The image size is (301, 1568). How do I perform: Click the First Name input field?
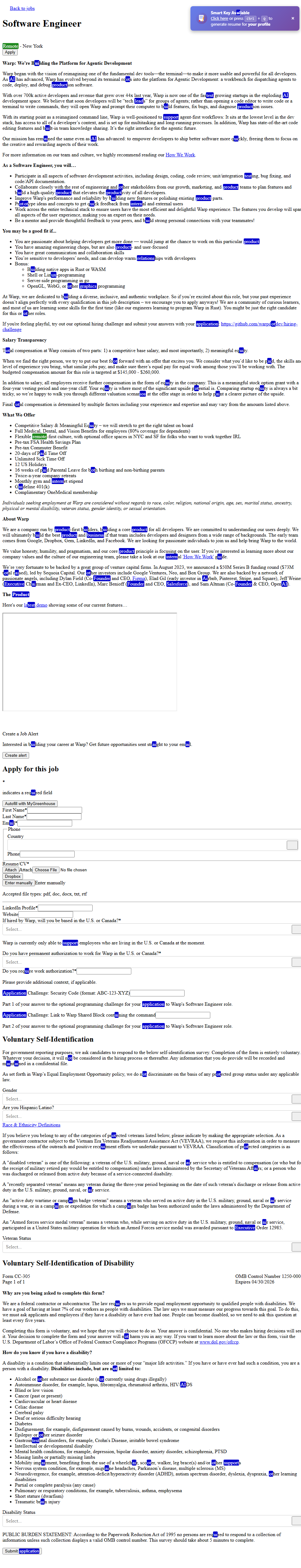tap(54, 810)
